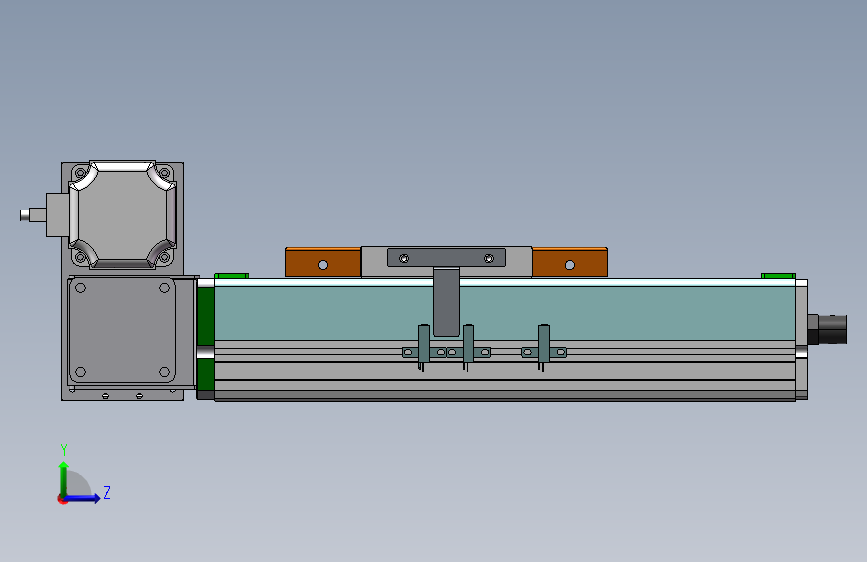Select the vertical dark sensor flag bracket
The height and width of the screenshot is (562, 867).
point(446,302)
